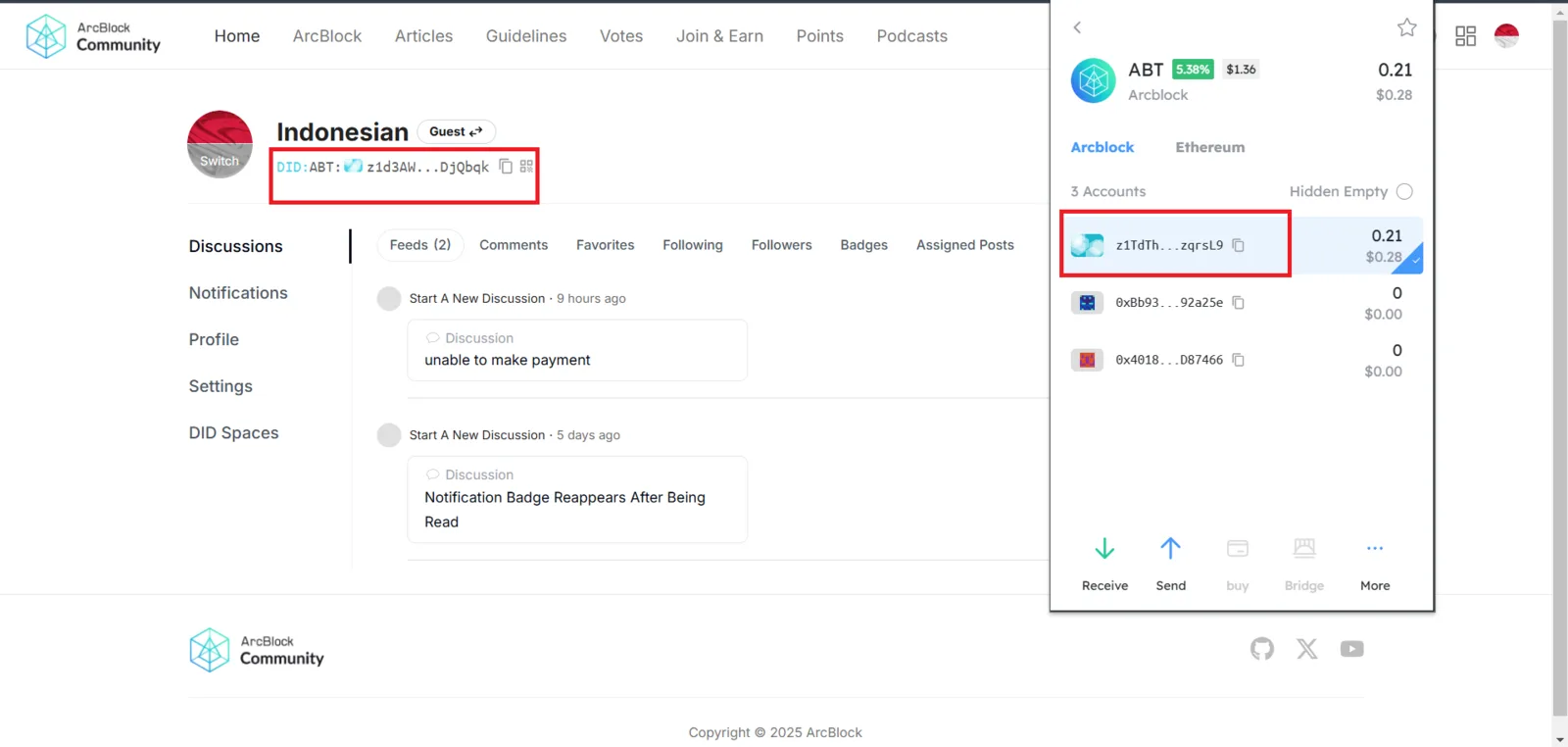Click the Send arrow icon
The width and height of the screenshot is (1568, 747).
[x=1170, y=549]
